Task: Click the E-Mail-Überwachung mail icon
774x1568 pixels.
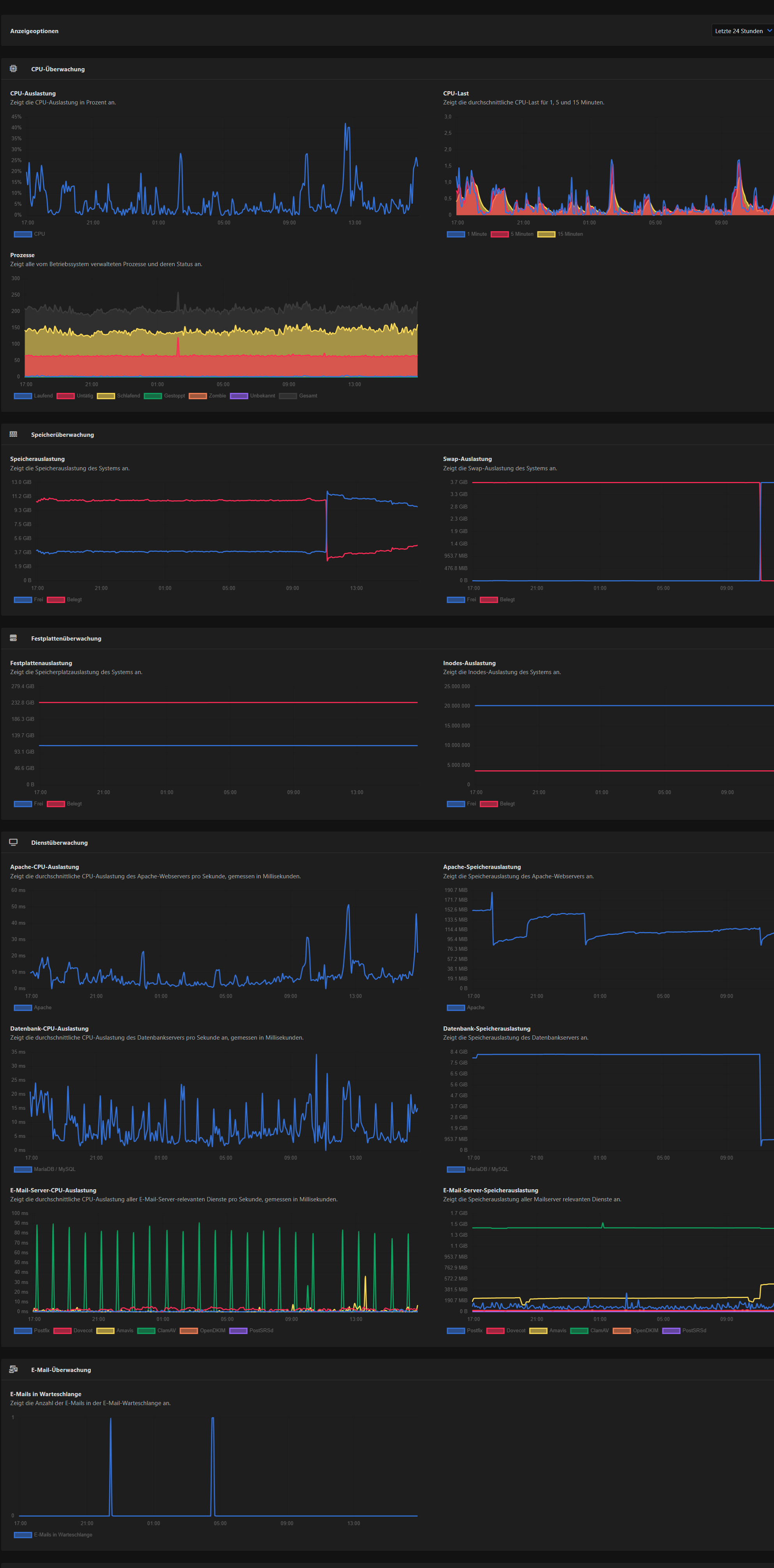Action: pyautogui.click(x=13, y=1369)
